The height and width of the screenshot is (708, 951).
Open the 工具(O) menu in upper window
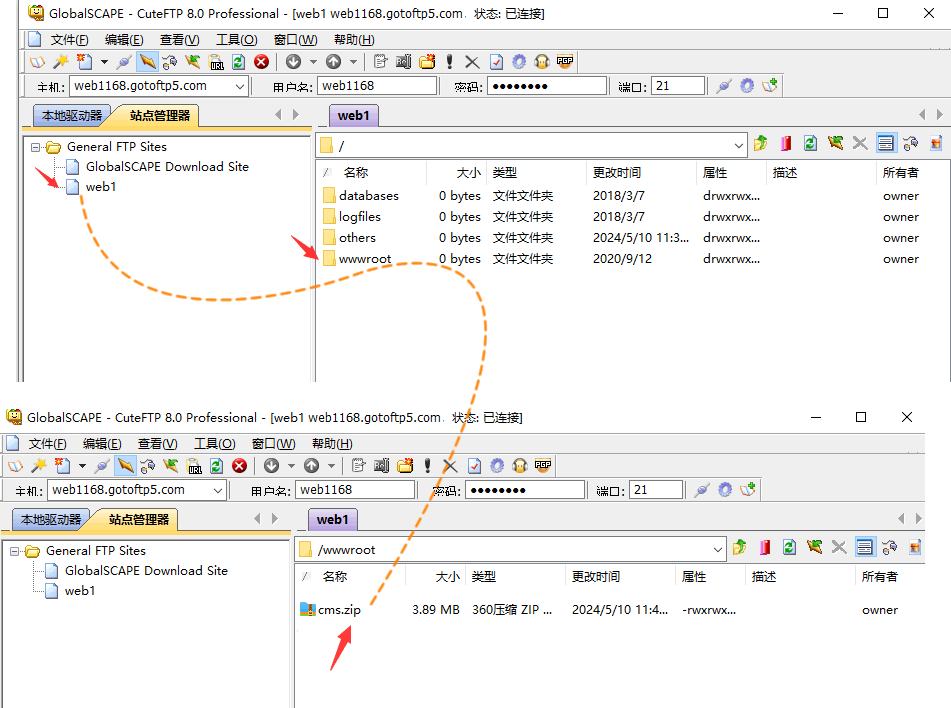pyautogui.click(x=236, y=40)
